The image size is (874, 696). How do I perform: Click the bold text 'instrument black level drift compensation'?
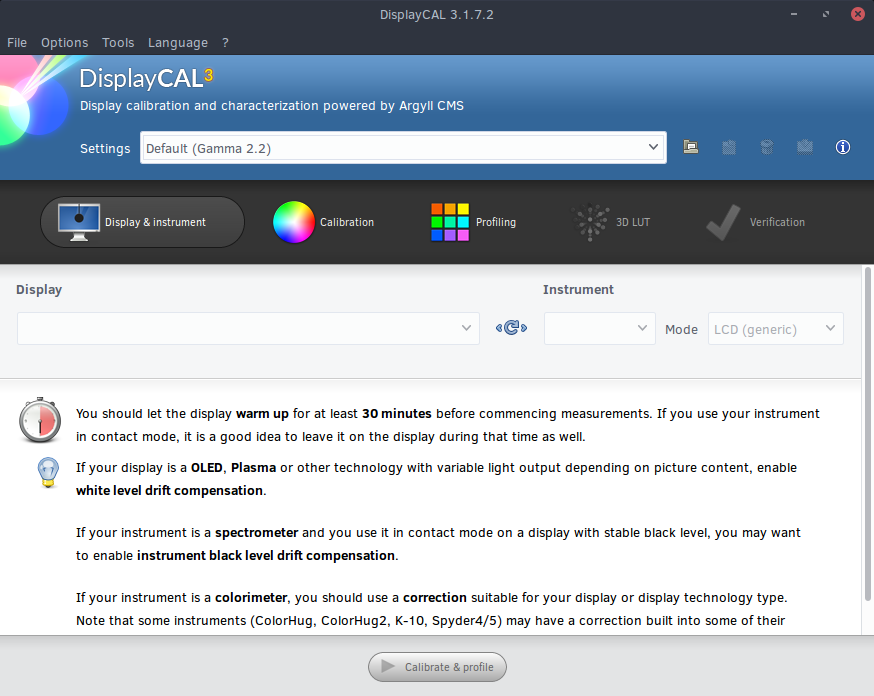tap(266, 556)
